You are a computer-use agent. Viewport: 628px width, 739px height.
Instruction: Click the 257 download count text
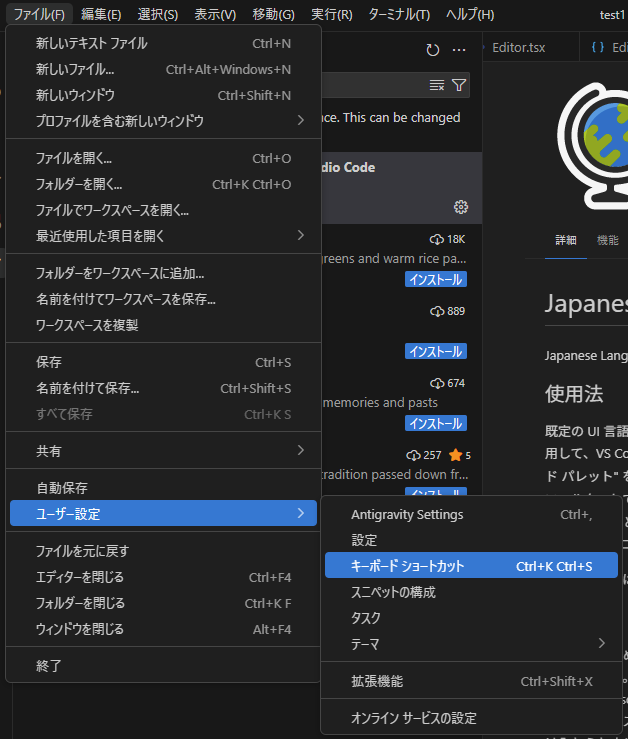click(432, 455)
